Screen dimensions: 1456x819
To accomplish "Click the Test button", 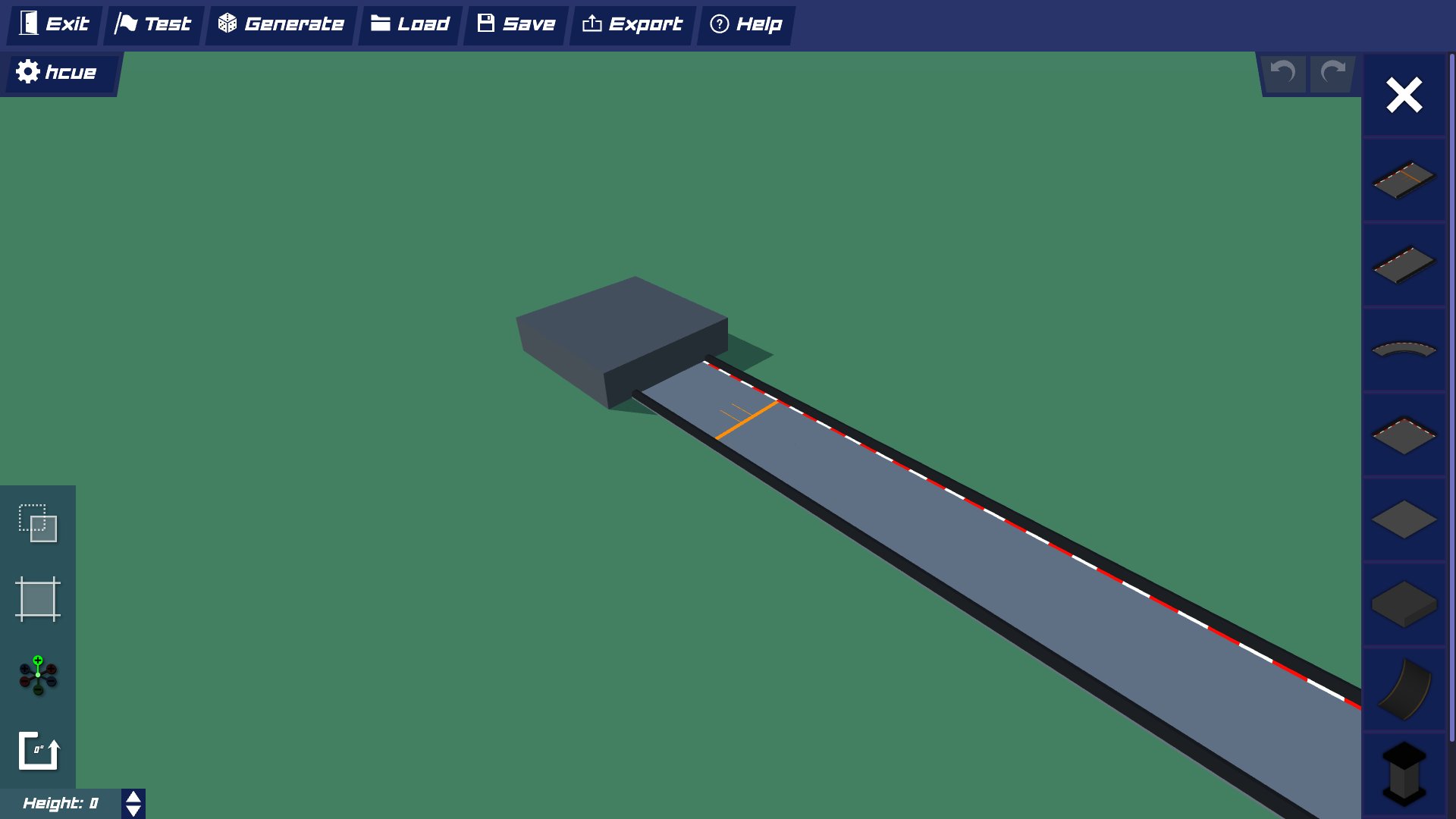I will tap(153, 24).
